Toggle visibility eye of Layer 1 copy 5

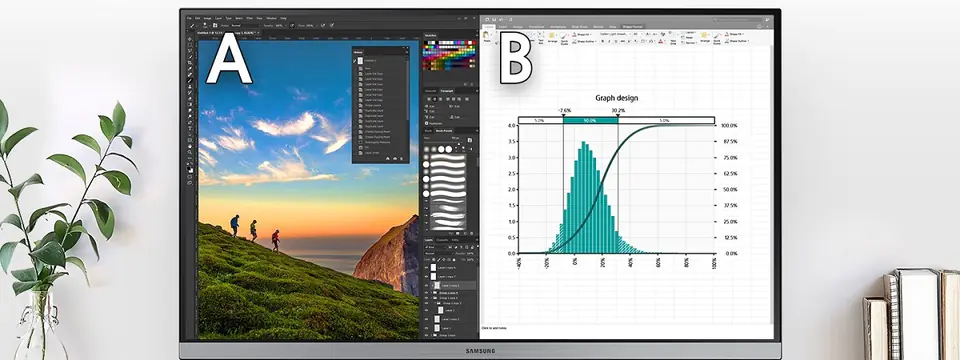(426, 285)
